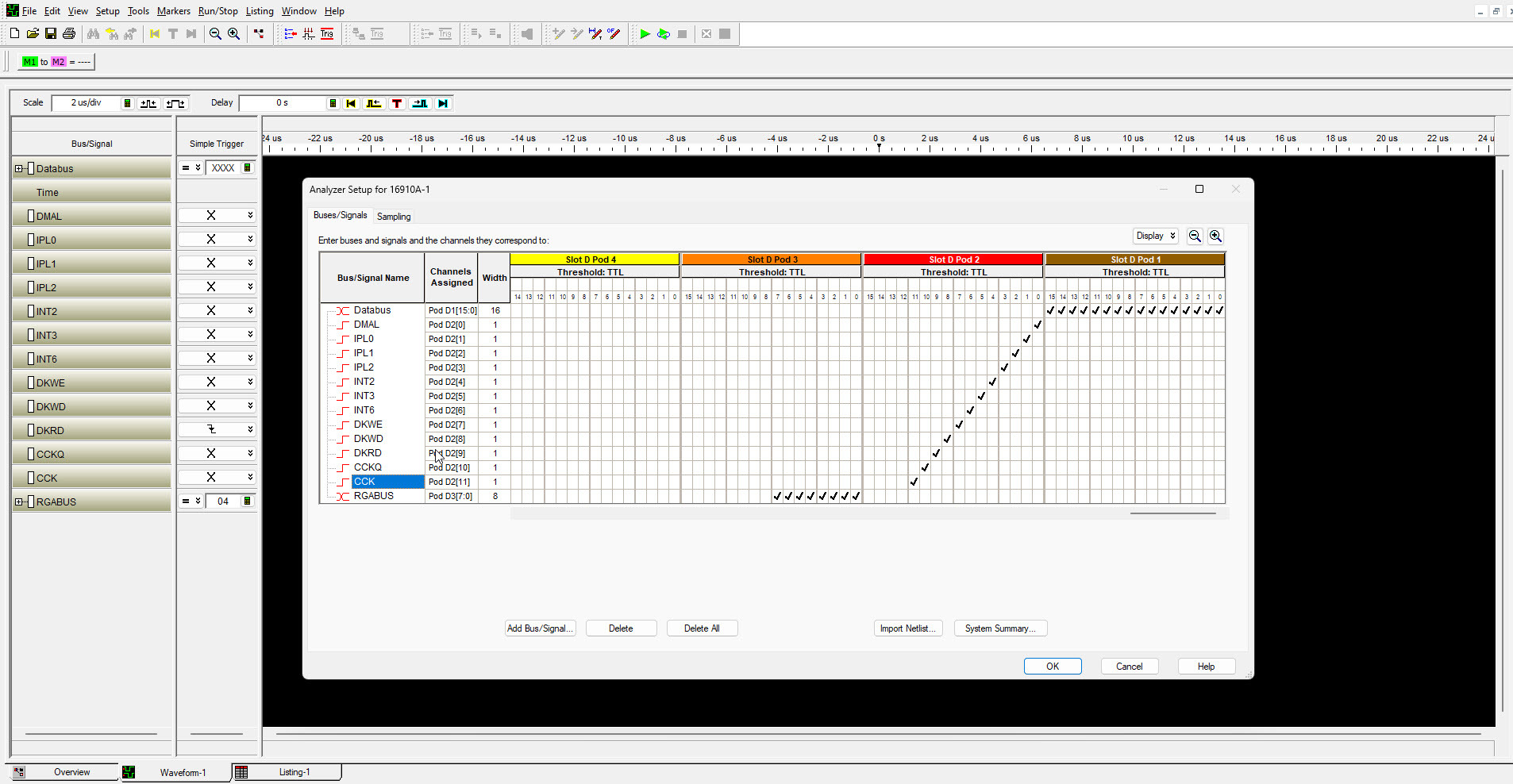Save the configuration with floppy icon

51,33
